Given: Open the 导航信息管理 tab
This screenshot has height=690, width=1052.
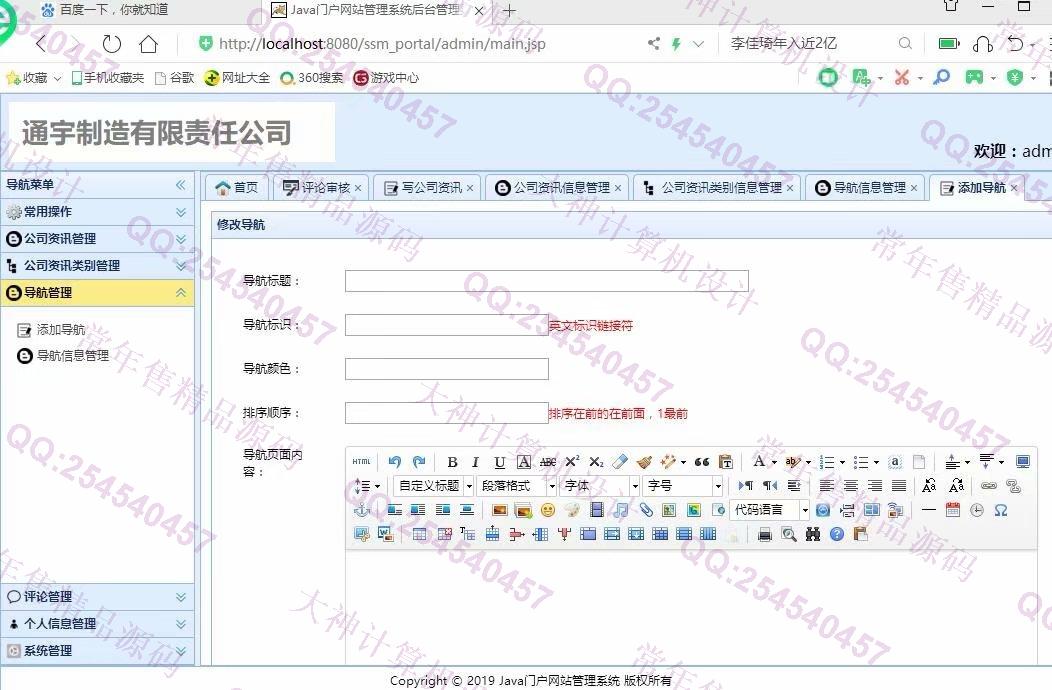Looking at the screenshot, I should tap(860, 188).
